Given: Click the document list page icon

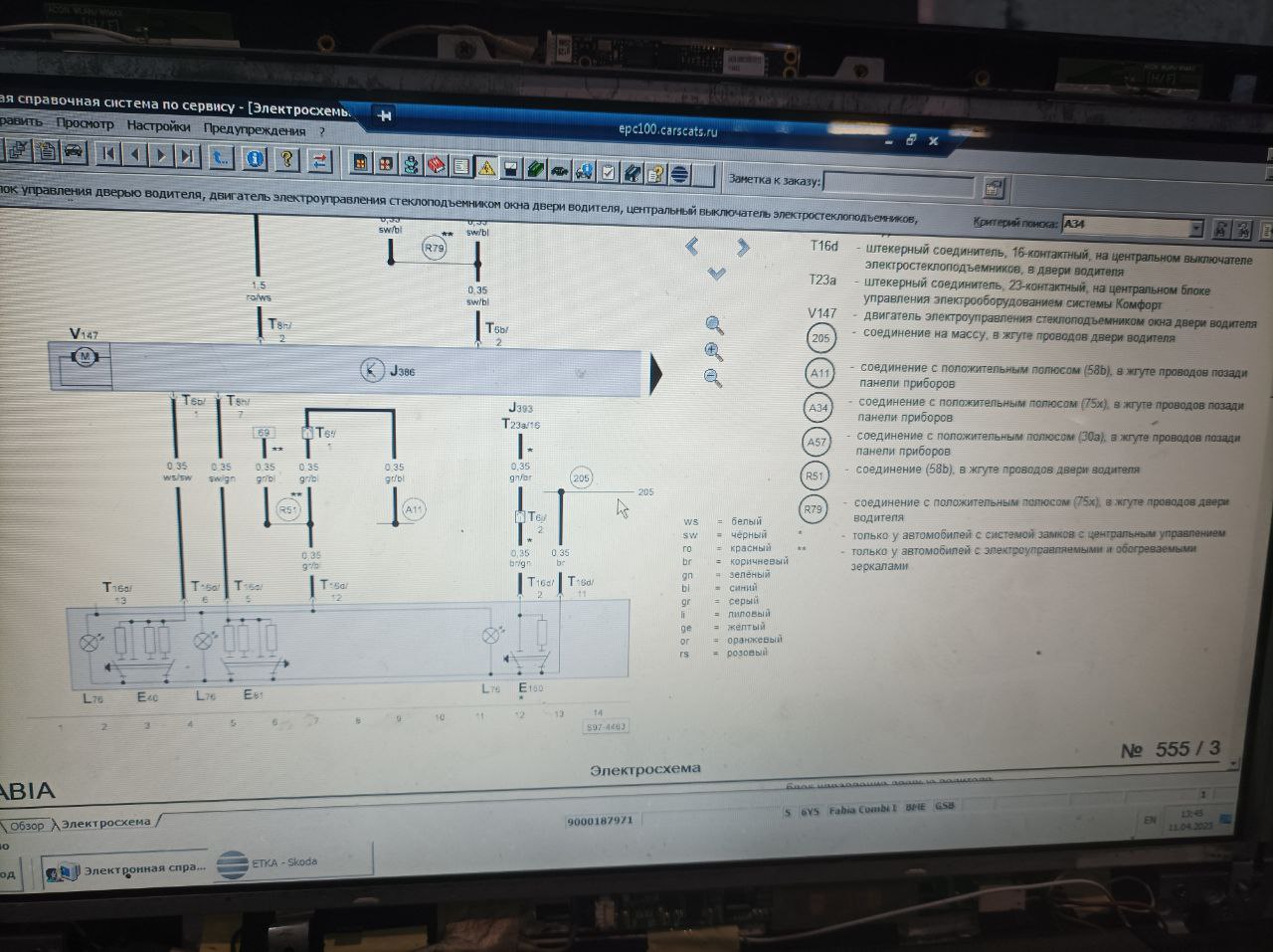Looking at the screenshot, I should pos(460,166).
